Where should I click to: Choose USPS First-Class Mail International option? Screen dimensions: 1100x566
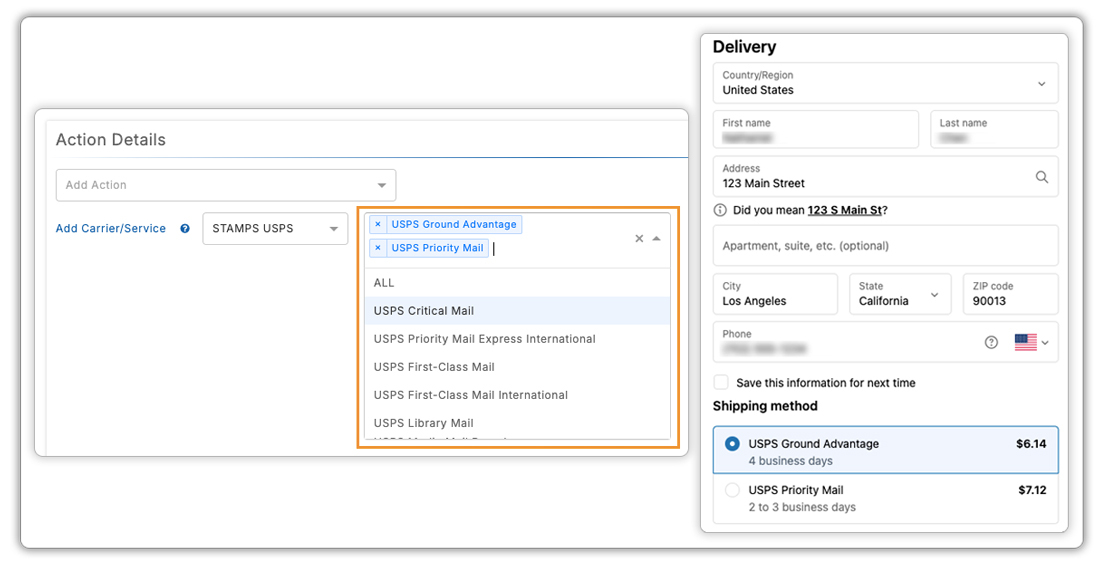click(517, 395)
